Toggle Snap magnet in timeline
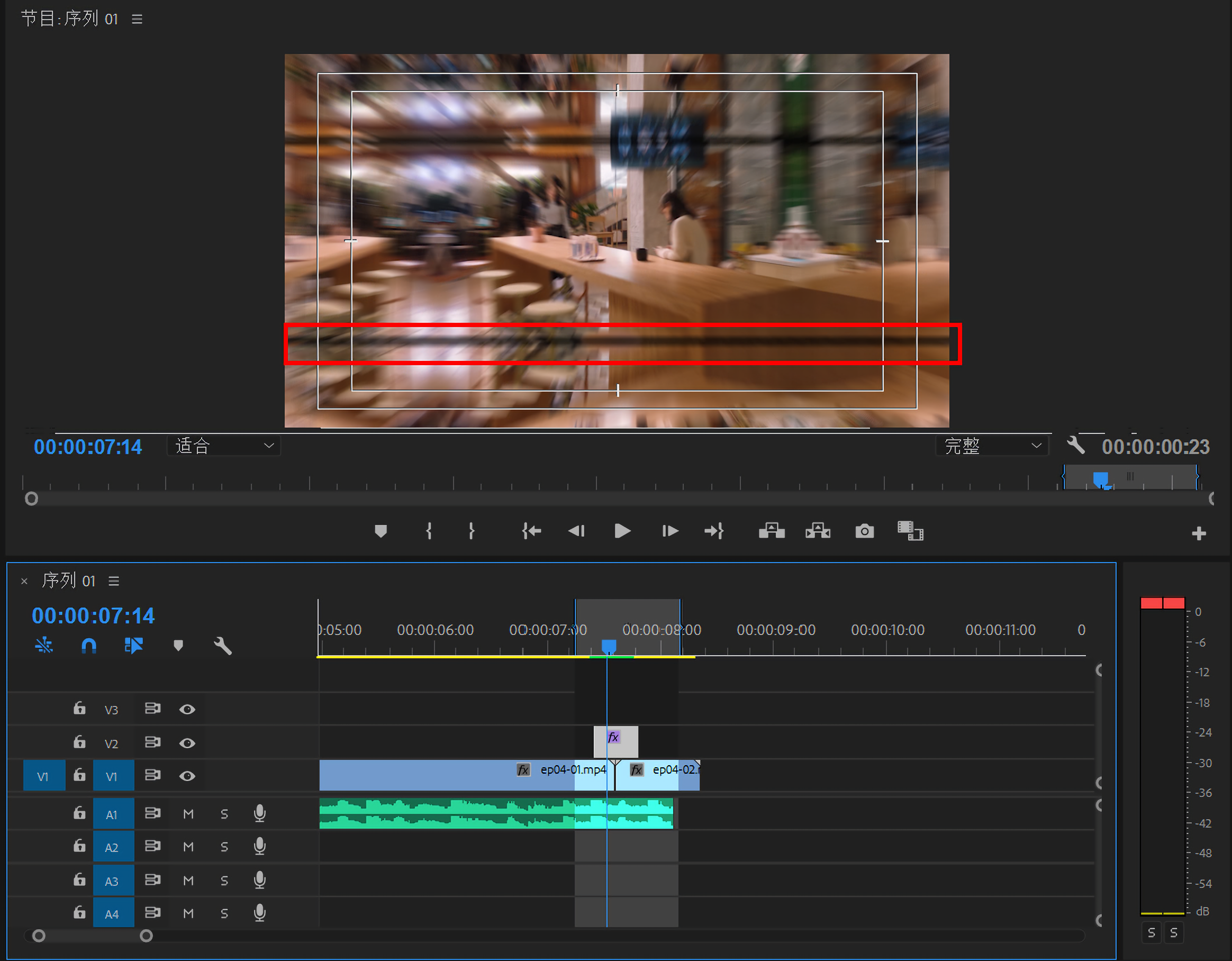Image resolution: width=1232 pixels, height=961 pixels. click(x=89, y=646)
